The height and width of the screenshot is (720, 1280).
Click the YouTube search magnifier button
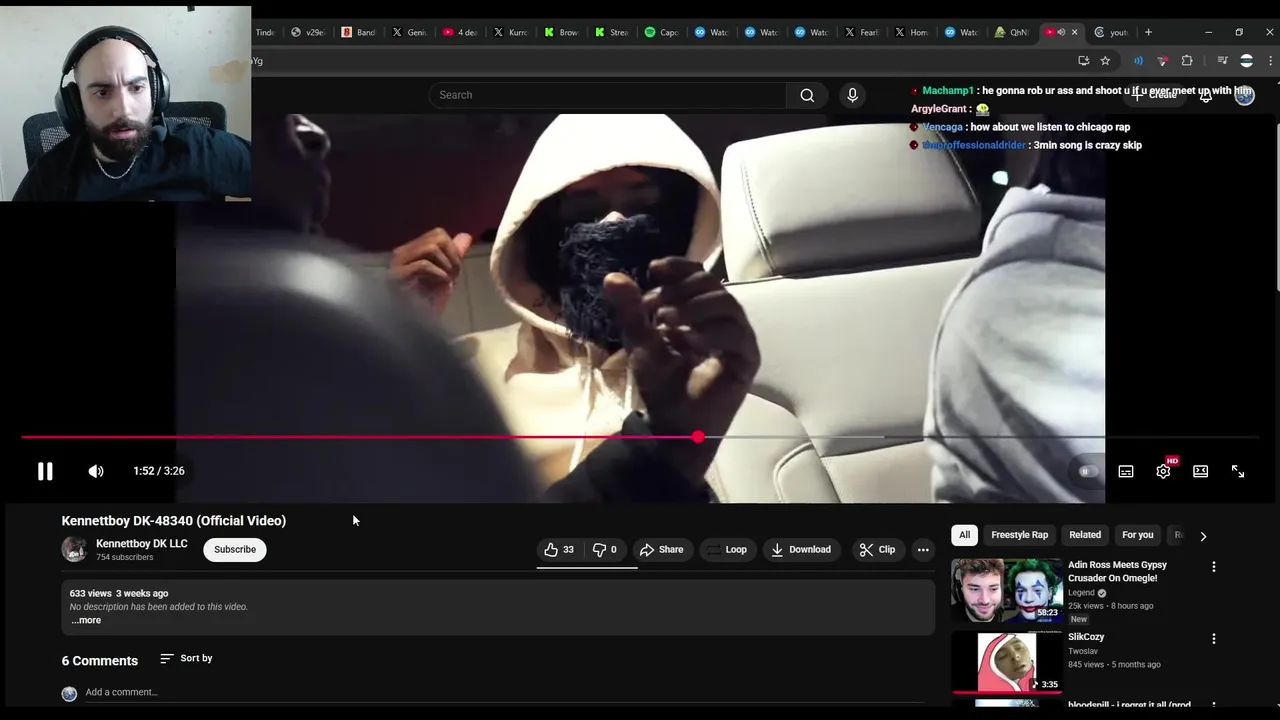coord(807,95)
